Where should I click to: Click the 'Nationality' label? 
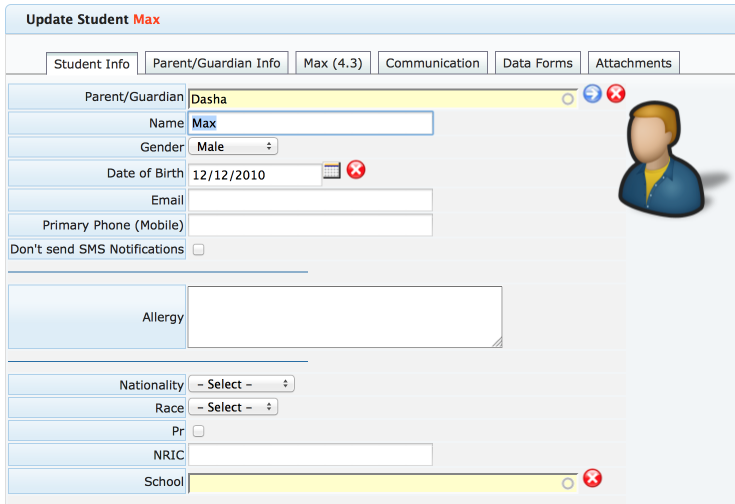point(151,385)
